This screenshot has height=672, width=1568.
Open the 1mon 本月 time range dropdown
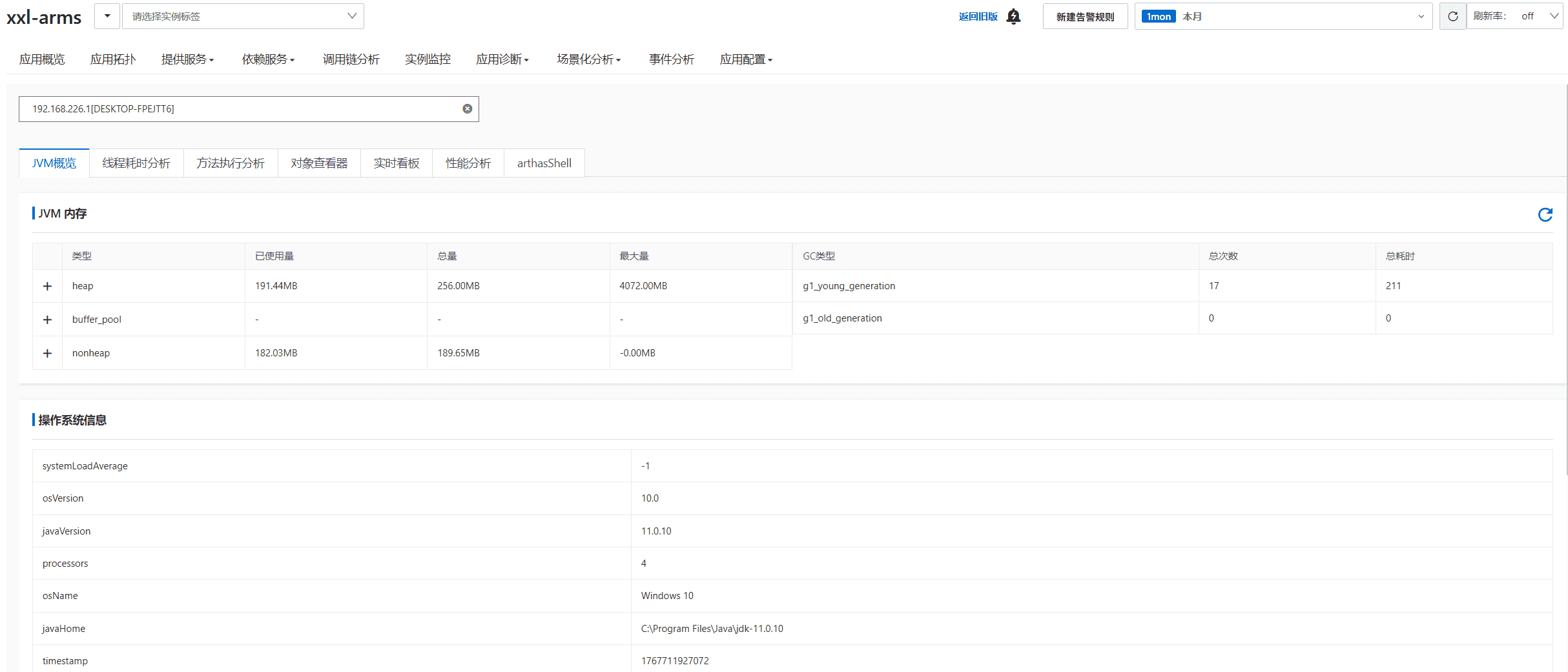[1283, 16]
